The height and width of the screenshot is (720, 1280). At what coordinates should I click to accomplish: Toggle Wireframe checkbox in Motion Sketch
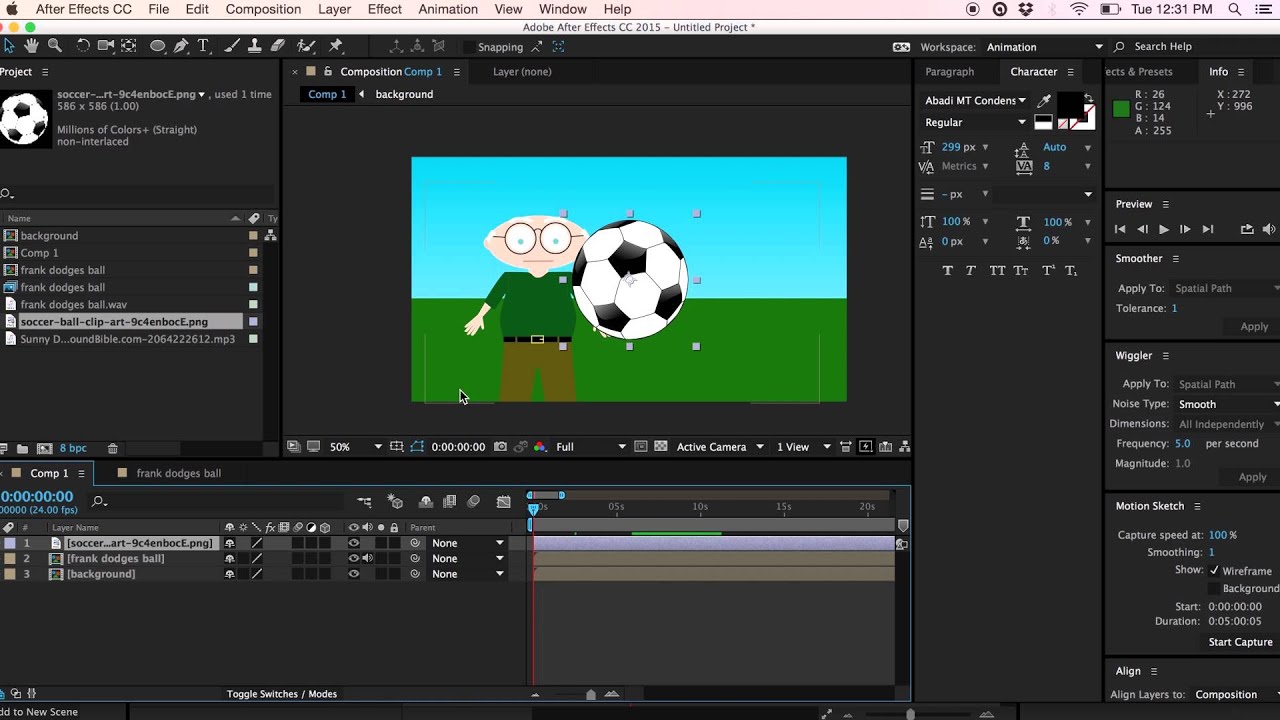pyautogui.click(x=1214, y=571)
